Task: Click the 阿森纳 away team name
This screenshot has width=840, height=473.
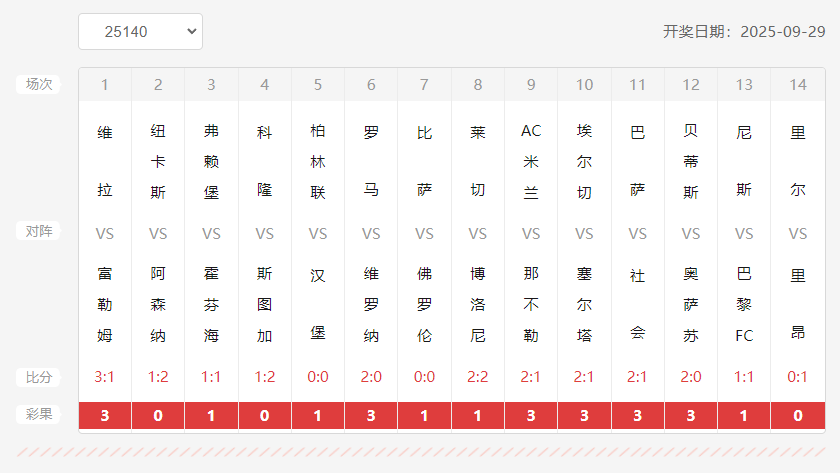Action: point(158,304)
